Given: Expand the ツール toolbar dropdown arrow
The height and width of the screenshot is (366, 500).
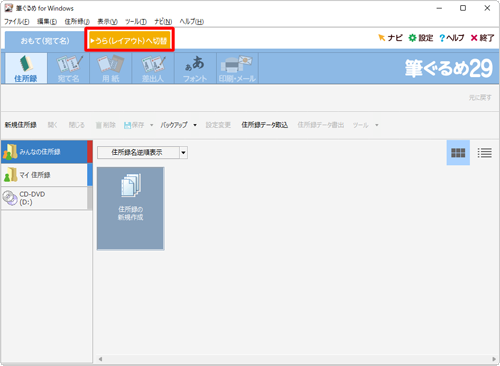Looking at the screenshot, I should 377,125.
